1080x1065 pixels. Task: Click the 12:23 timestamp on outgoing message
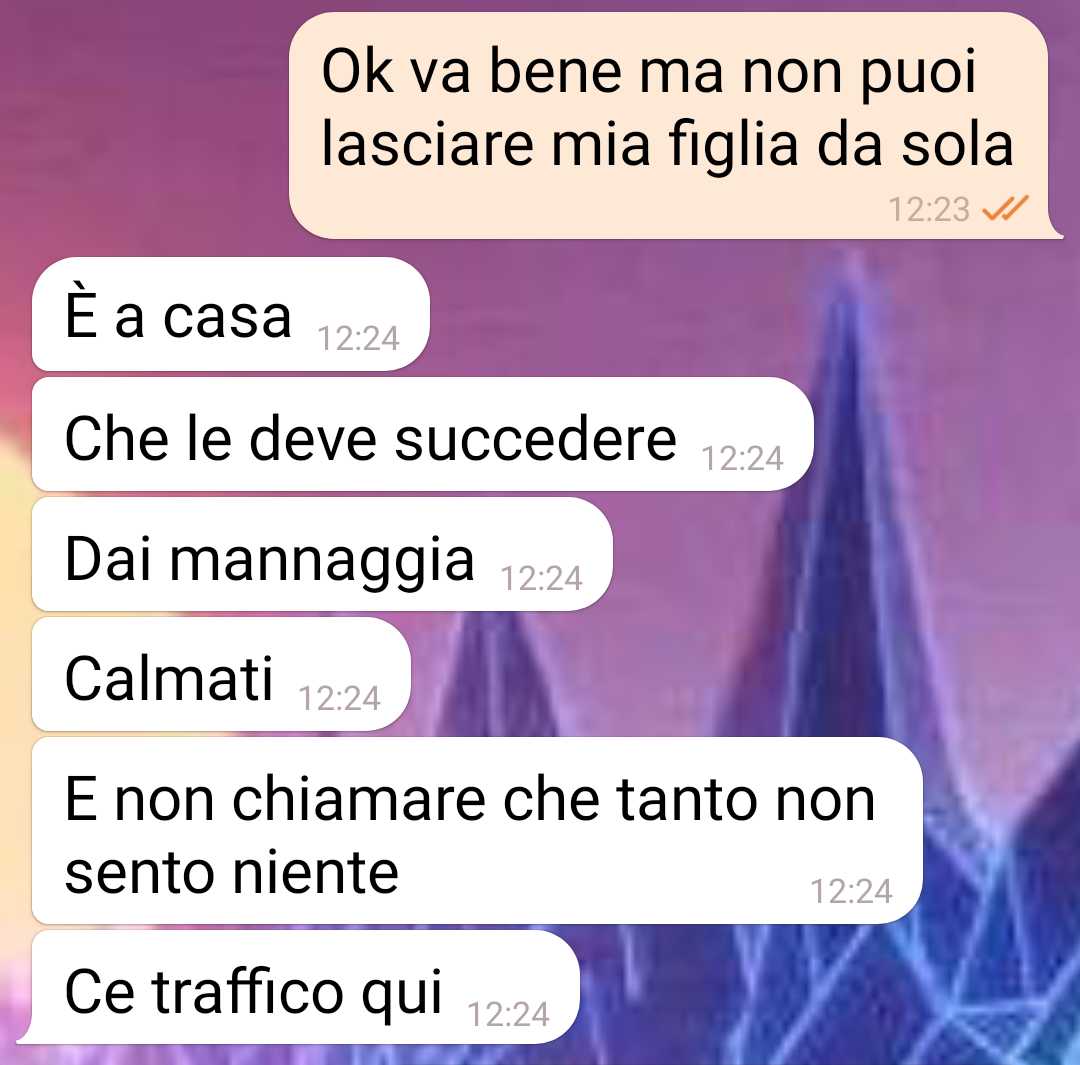[x=928, y=209]
